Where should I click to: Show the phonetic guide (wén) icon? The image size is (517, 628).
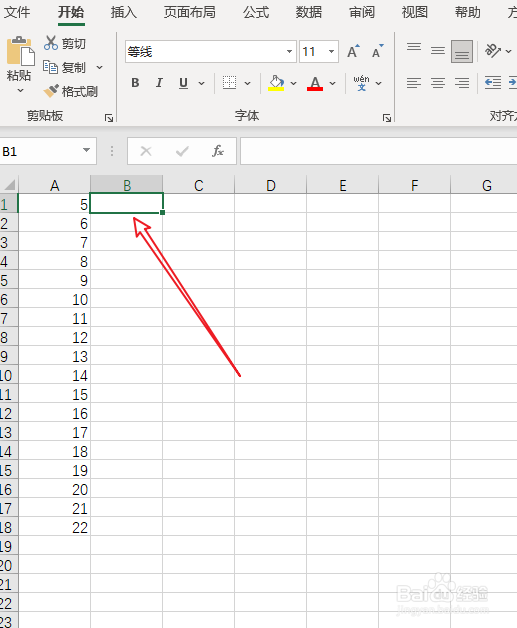point(361,83)
